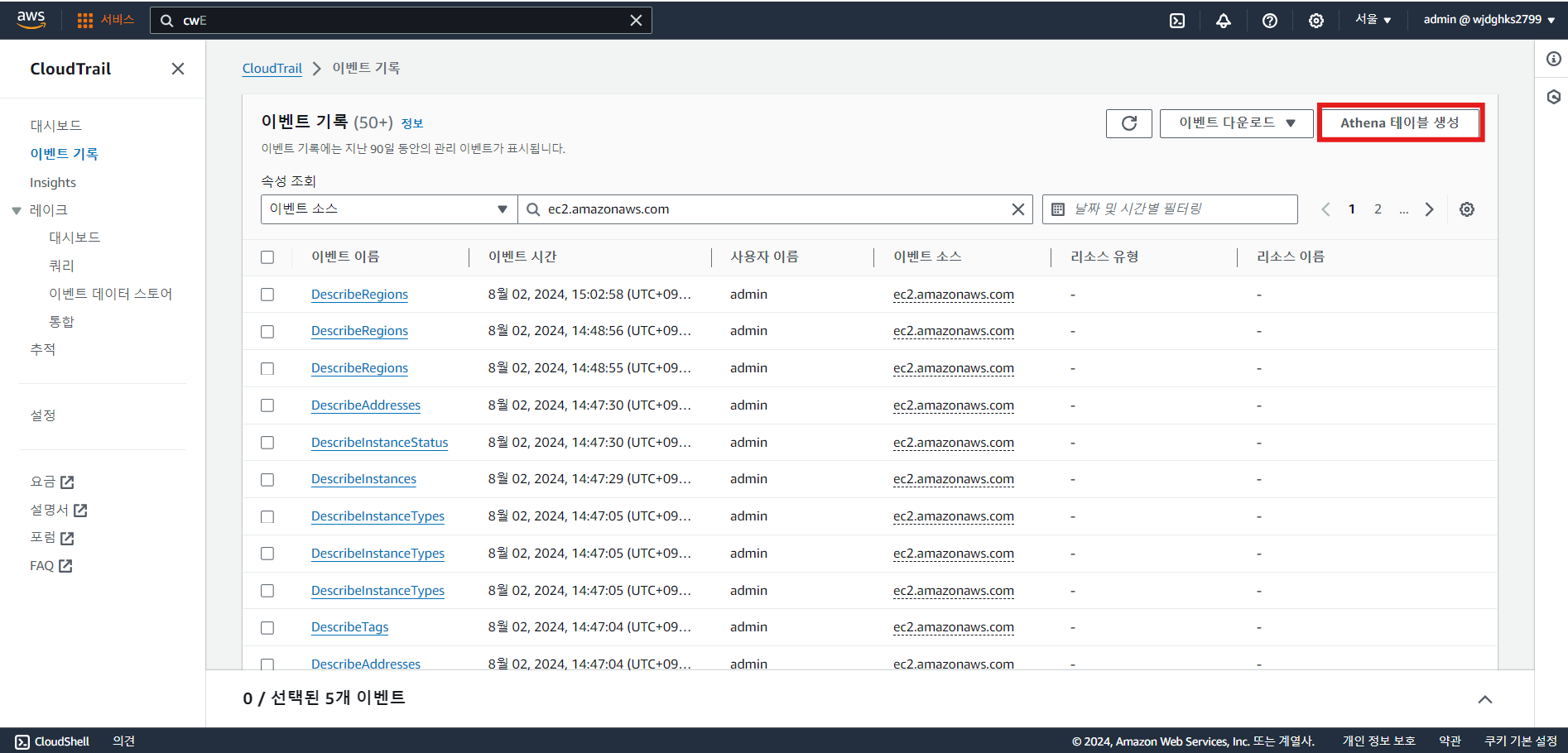Collapse the 레이크 navigation section
1568x753 pixels.
(x=17, y=211)
